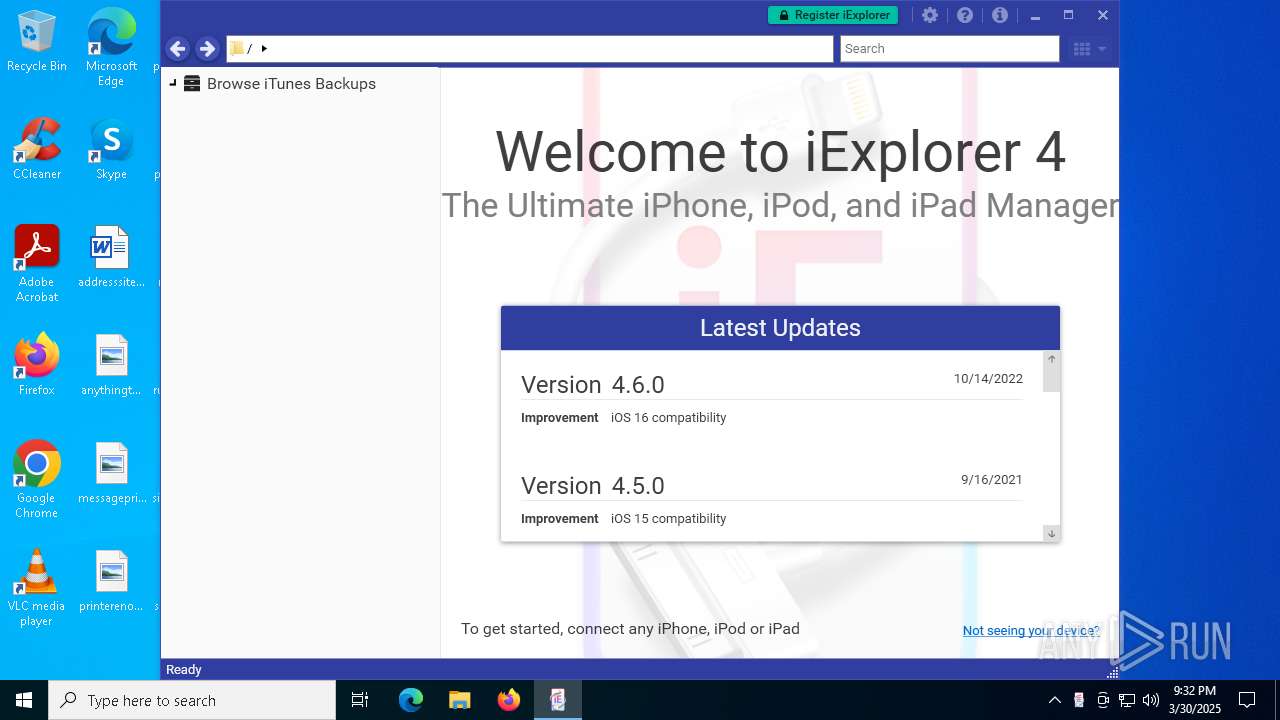Select the iExplorer taskbar button
The image size is (1280, 720).
pyautogui.click(x=558, y=700)
